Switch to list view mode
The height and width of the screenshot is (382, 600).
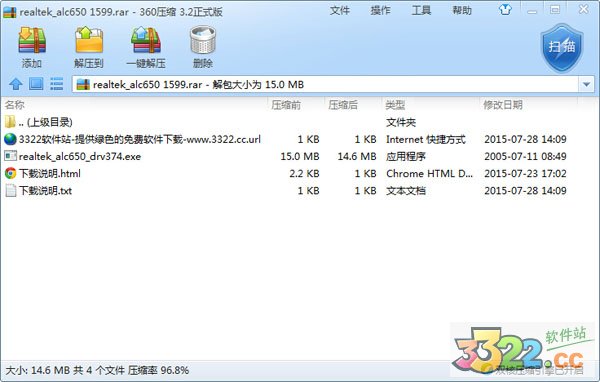click(56, 84)
